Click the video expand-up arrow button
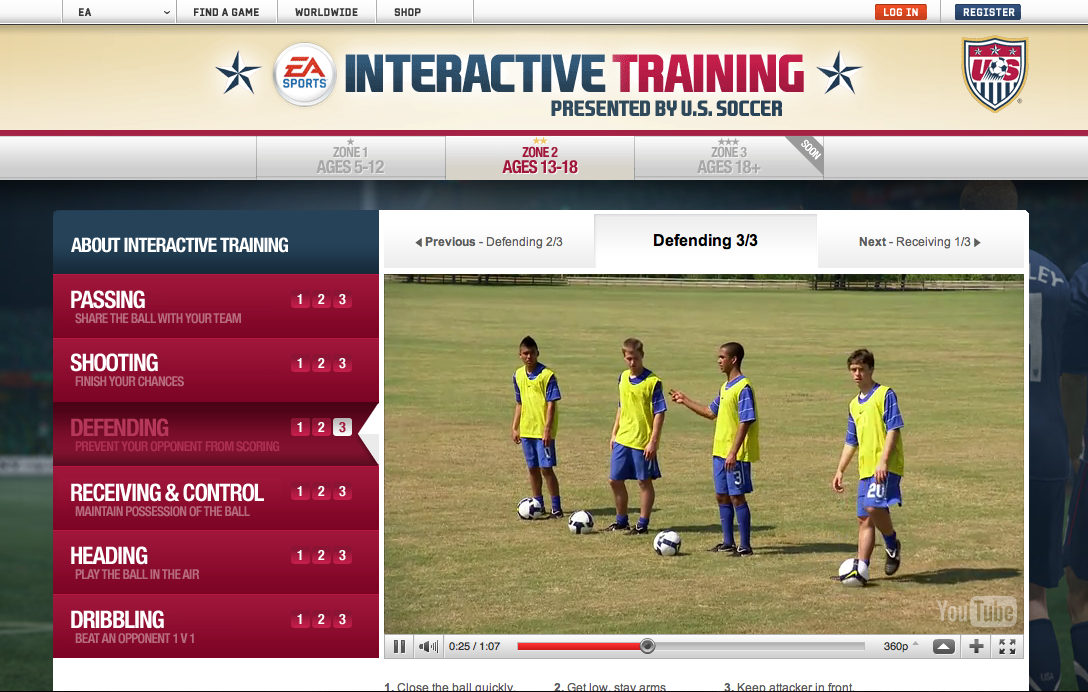 coord(943,646)
